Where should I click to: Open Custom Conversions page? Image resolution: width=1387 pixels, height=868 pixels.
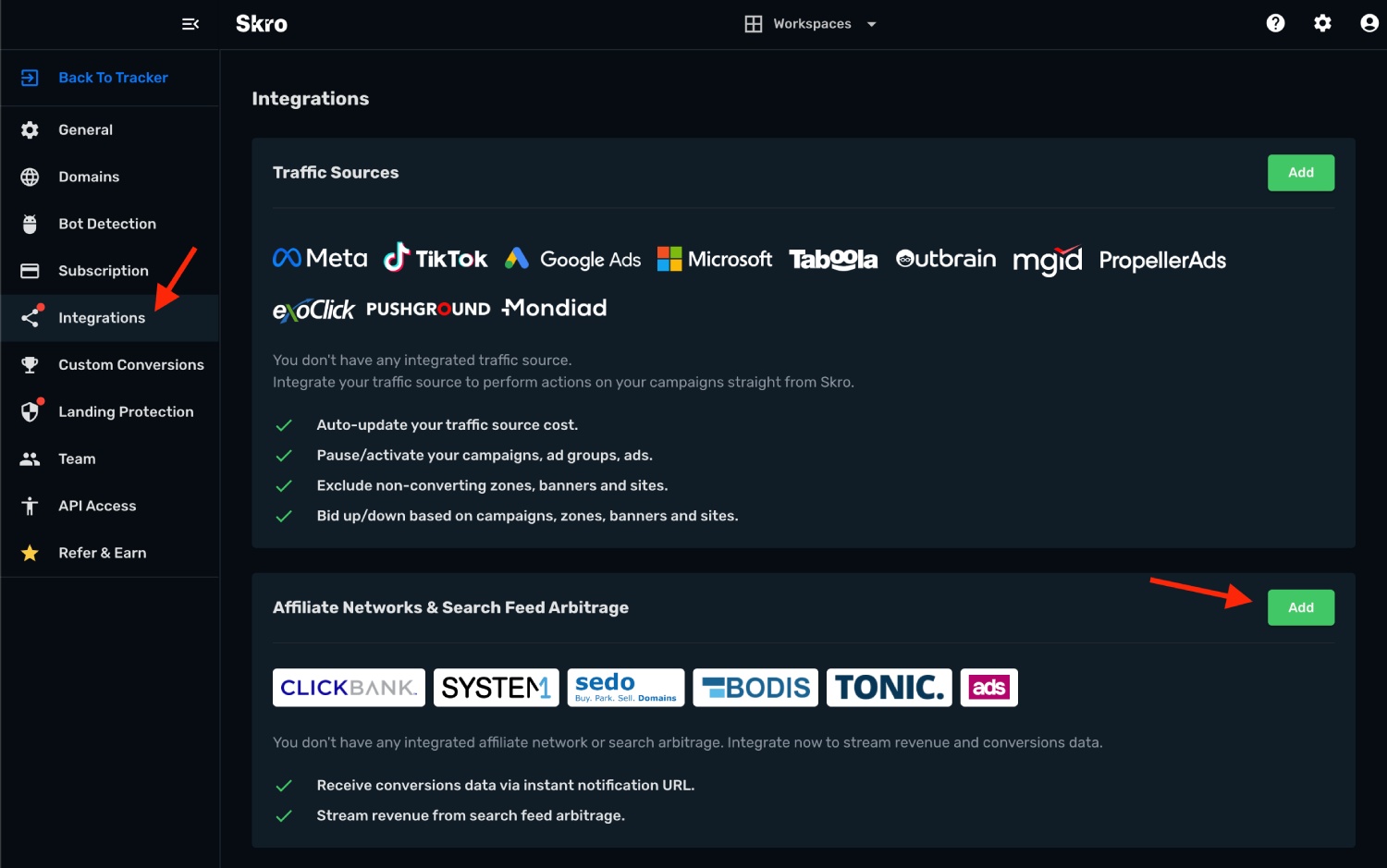110,365
